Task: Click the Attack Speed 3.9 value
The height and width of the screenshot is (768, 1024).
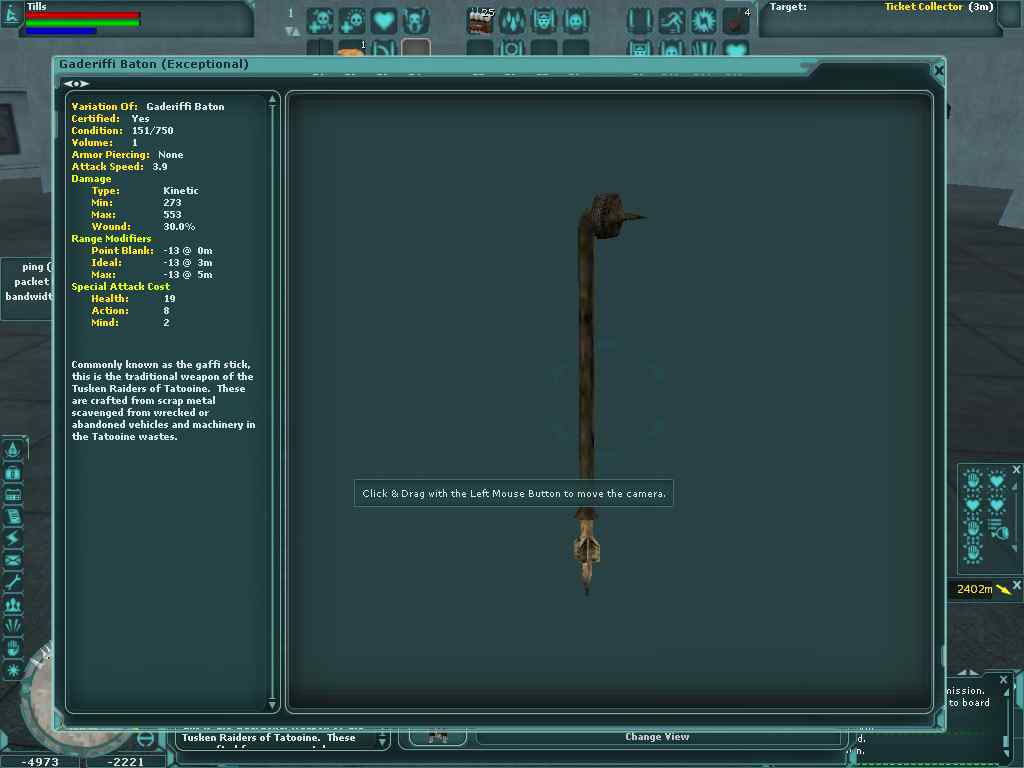Action: pos(160,167)
